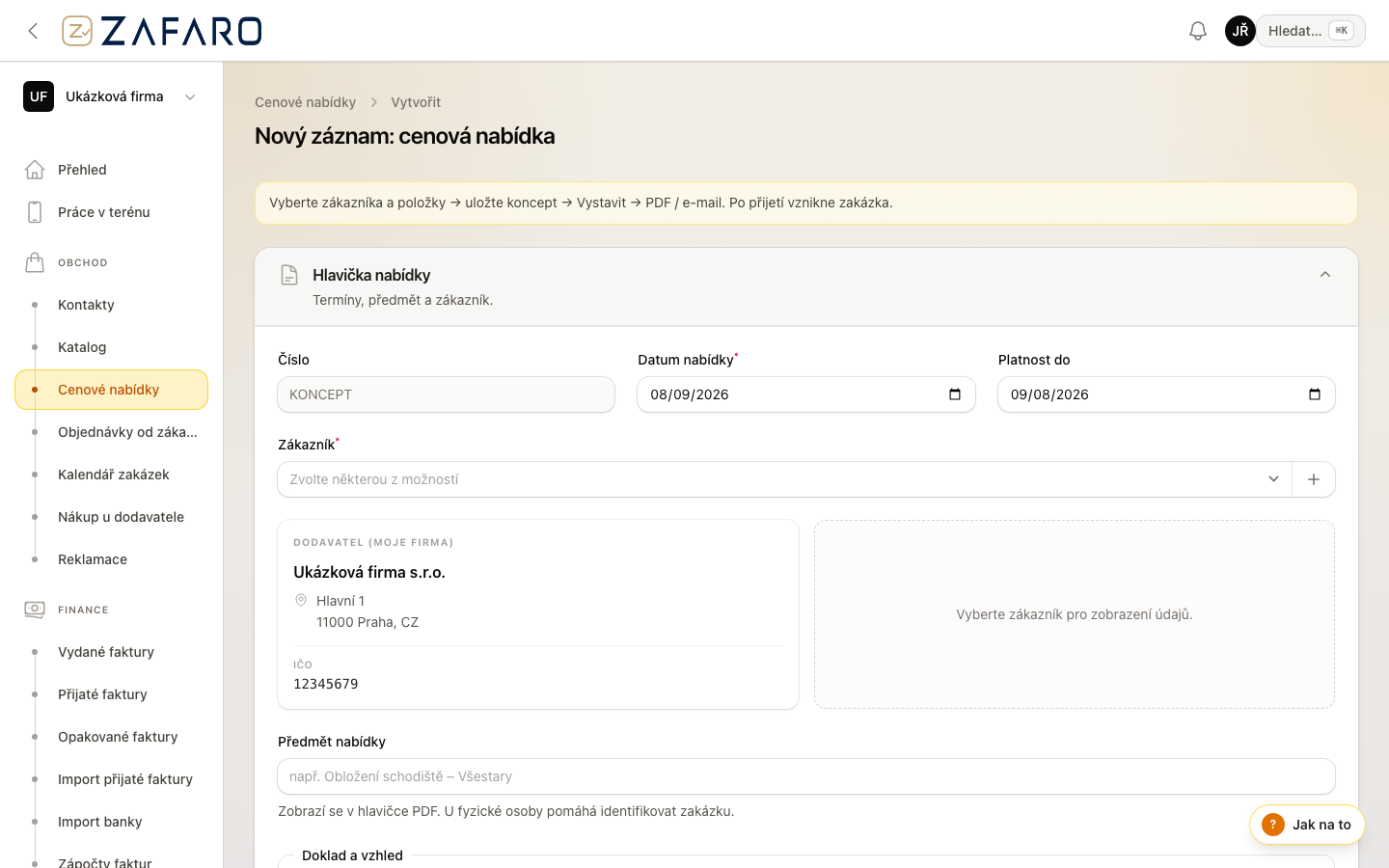This screenshot has height=868, width=1389.
Task: Open Přijaté faktury
Action: click(112, 694)
